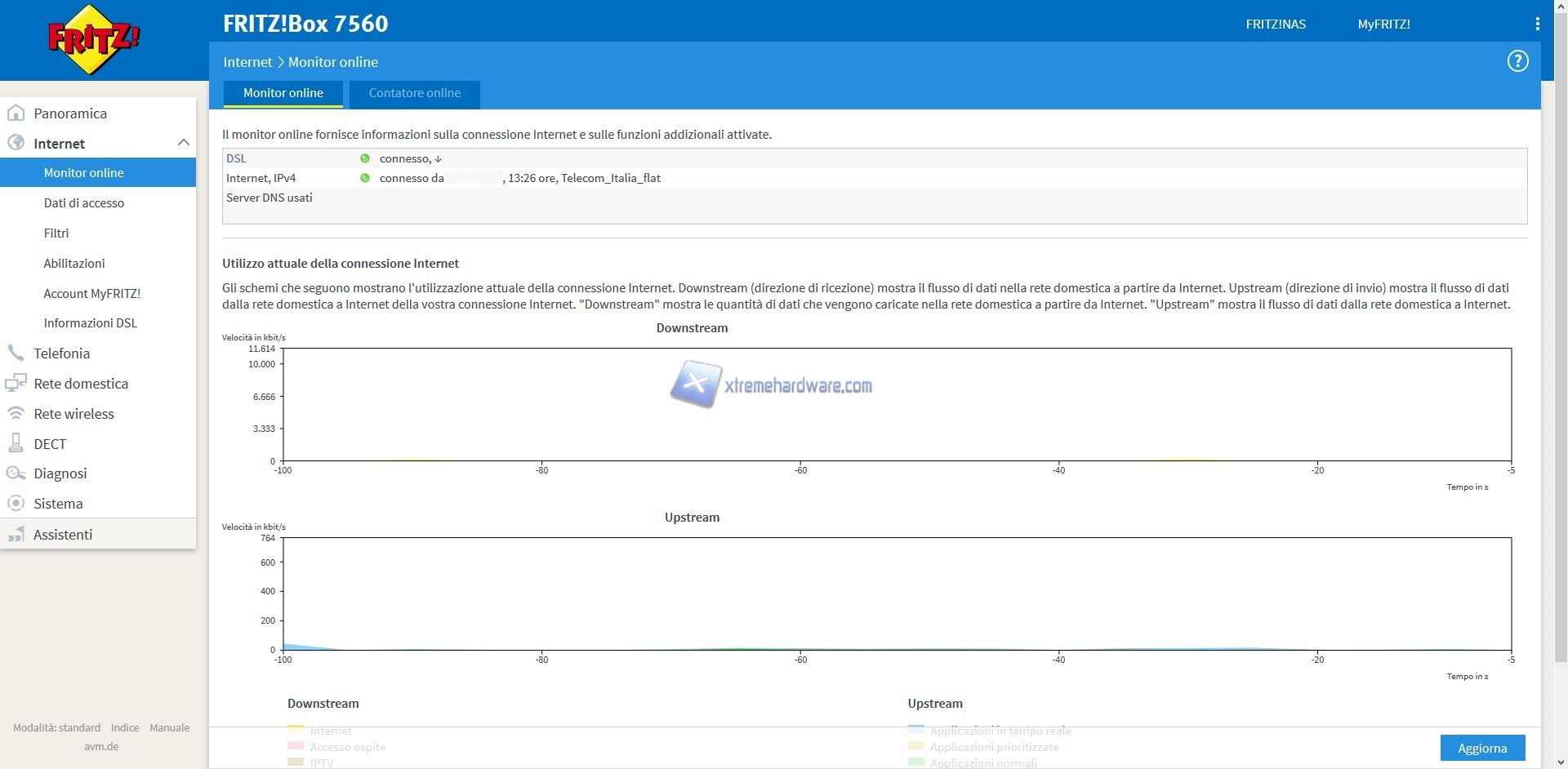Select Informazioni DSL in the sidebar
1568x769 pixels.
point(90,322)
